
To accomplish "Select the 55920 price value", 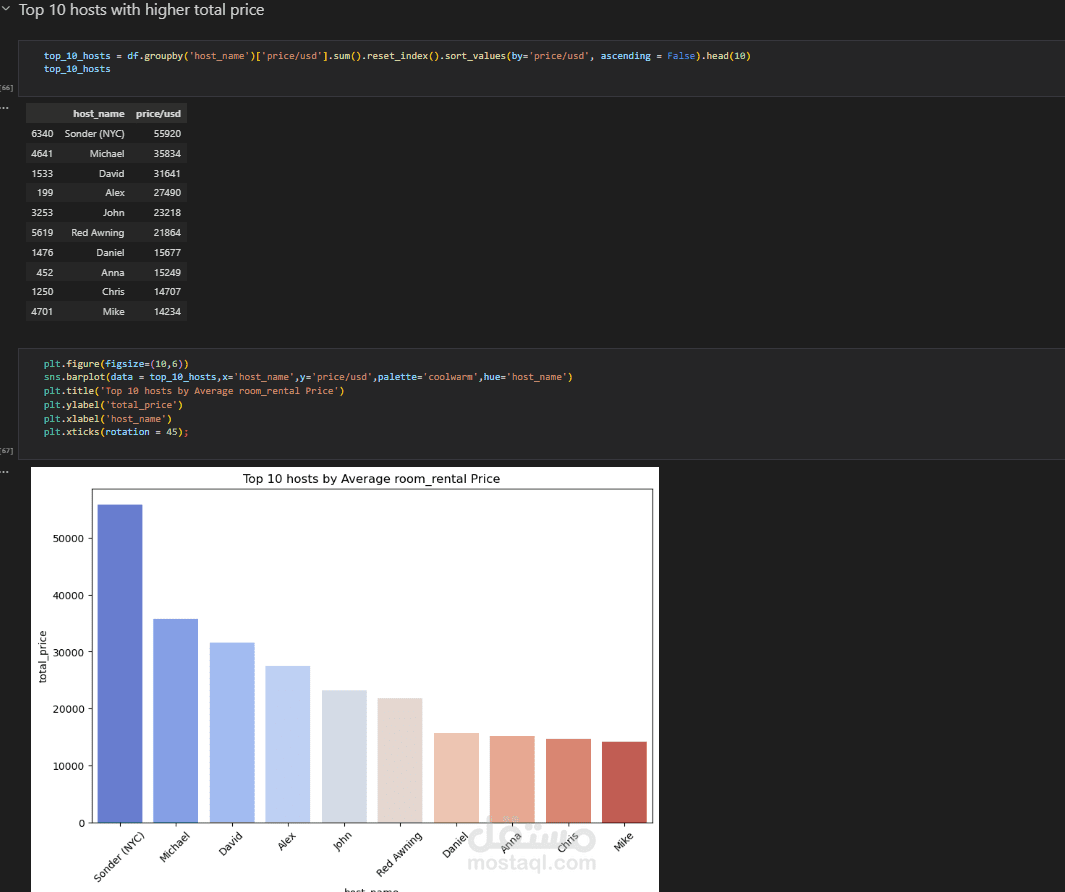I will (x=167, y=134).
